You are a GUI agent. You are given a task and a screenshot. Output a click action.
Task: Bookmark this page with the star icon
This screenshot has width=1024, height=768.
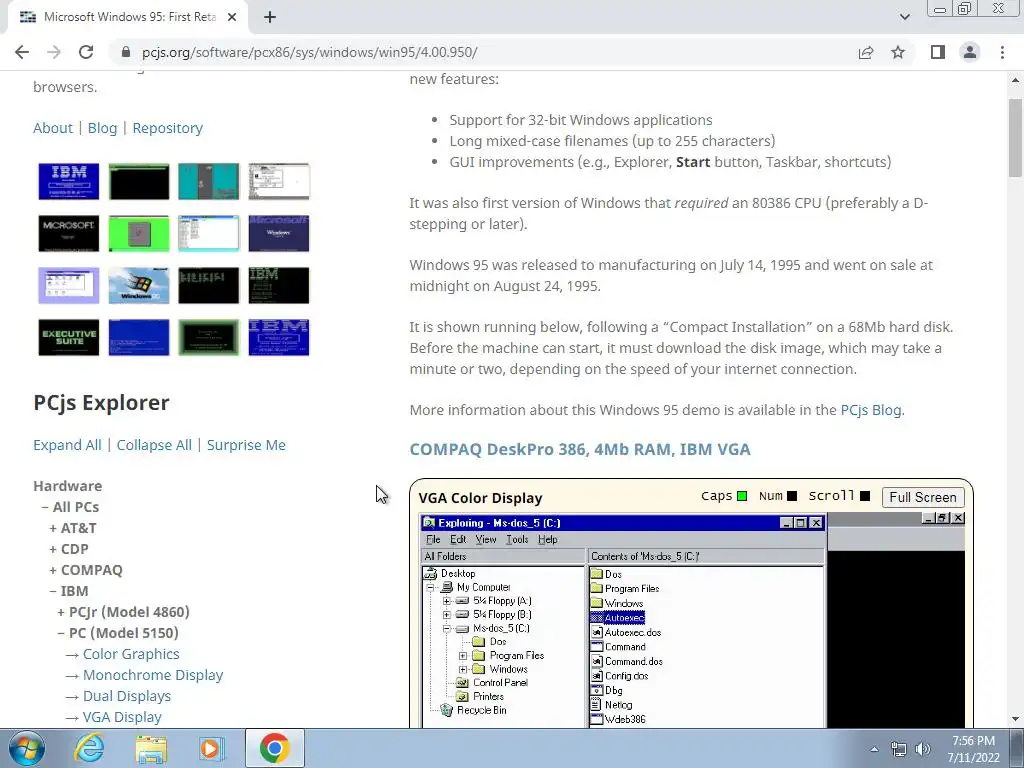point(898,52)
